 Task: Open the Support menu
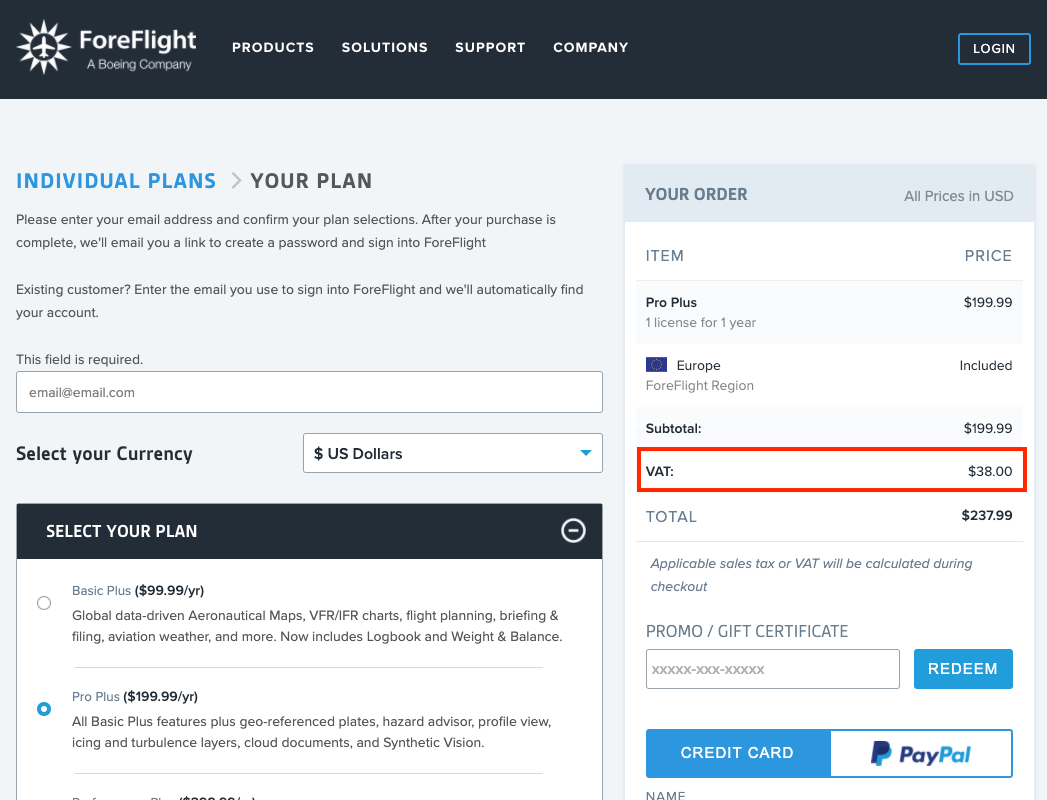pos(490,47)
